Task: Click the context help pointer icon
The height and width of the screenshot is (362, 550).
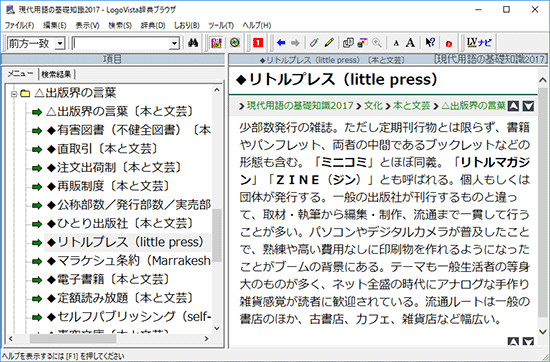Action: pyautogui.click(x=430, y=43)
